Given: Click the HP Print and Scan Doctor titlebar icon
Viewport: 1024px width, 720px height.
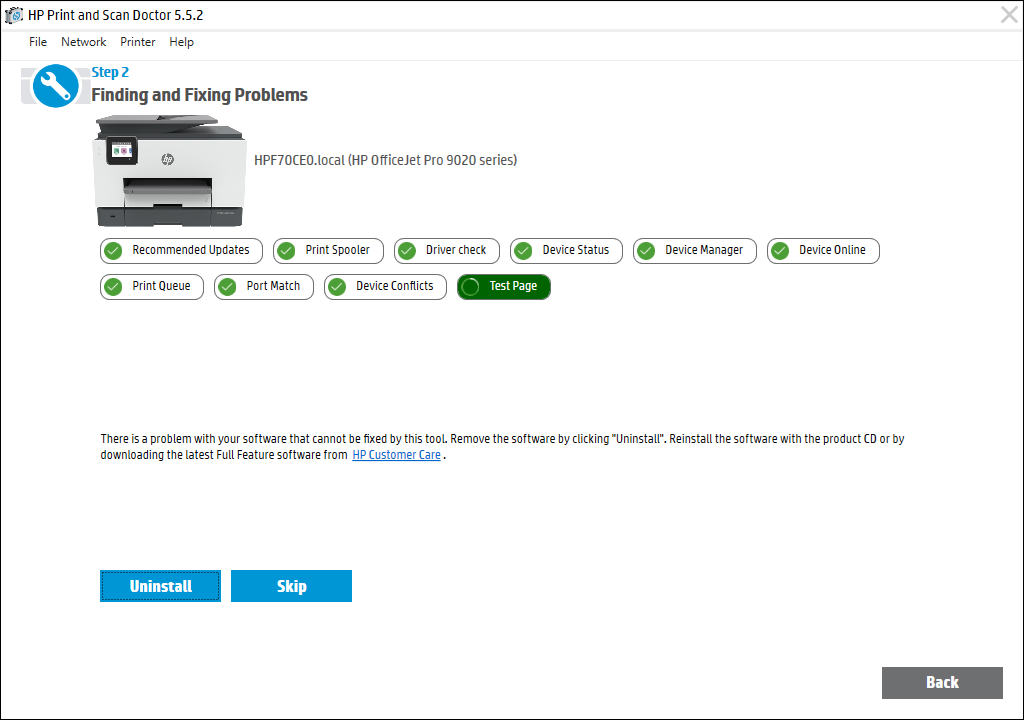Looking at the screenshot, I should click(12, 15).
